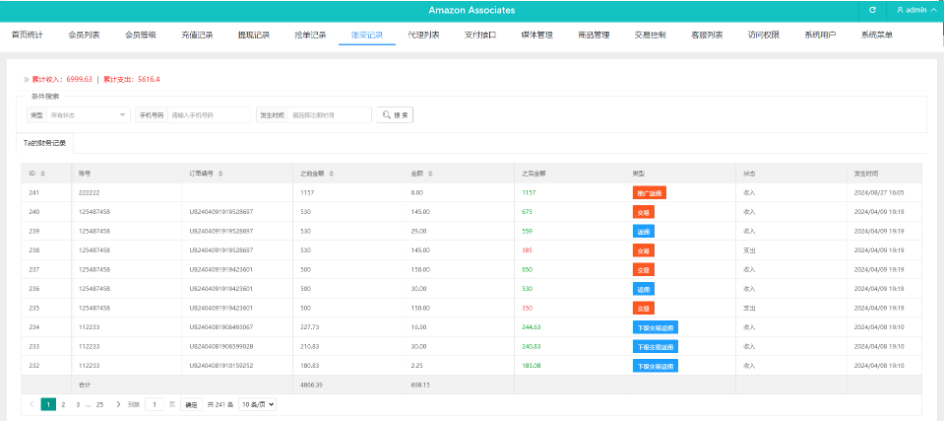Click the timestamp 2024/08/27 16:05

point(878,193)
